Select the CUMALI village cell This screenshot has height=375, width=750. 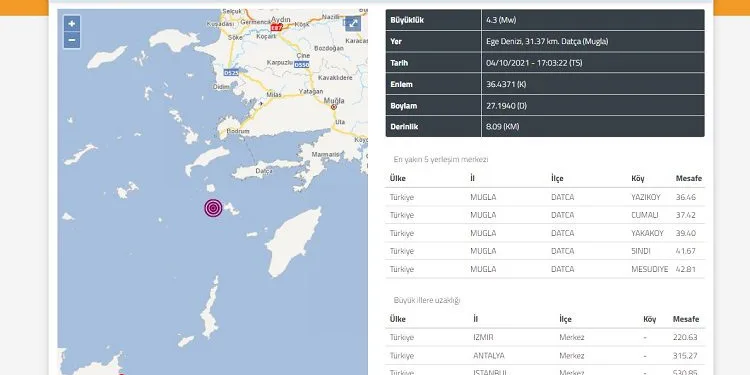pos(645,215)
